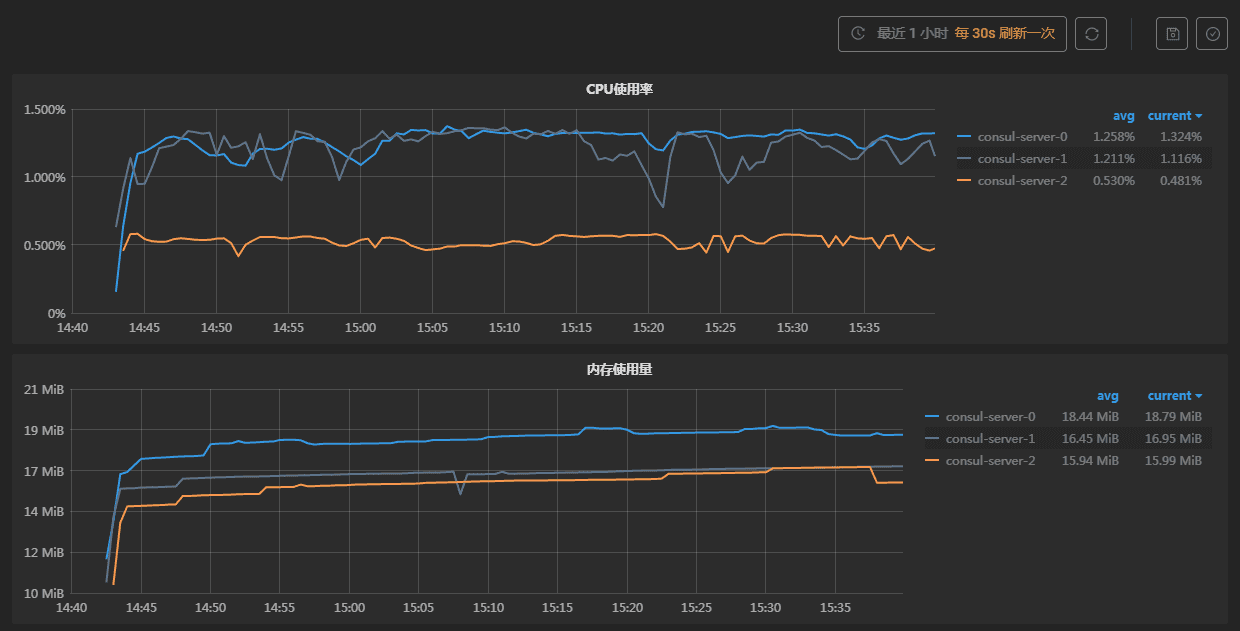Click orange color line of memory consul-server-2

click(933, 460)
